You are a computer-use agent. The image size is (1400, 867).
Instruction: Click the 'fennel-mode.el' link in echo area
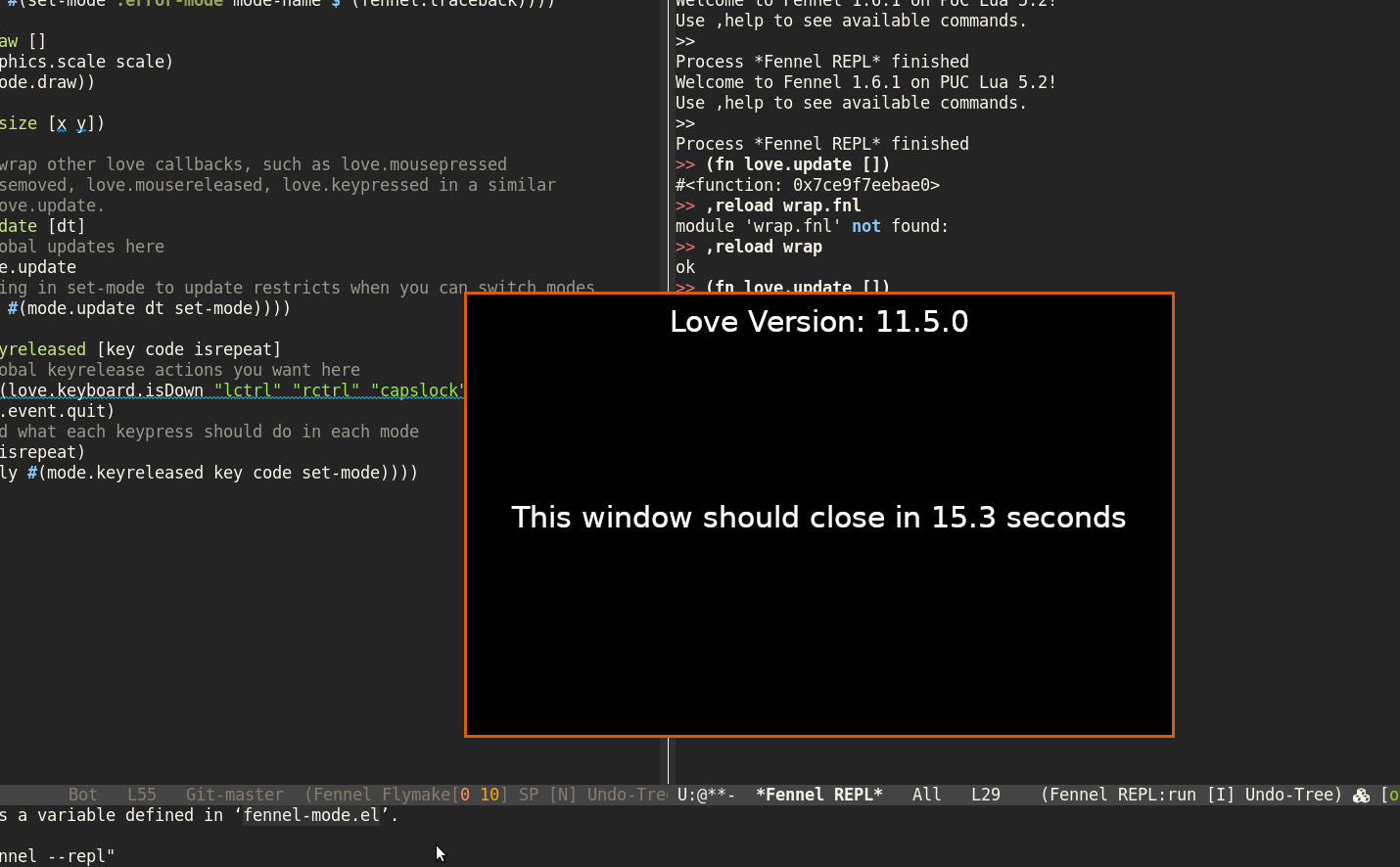click(311, 815)
